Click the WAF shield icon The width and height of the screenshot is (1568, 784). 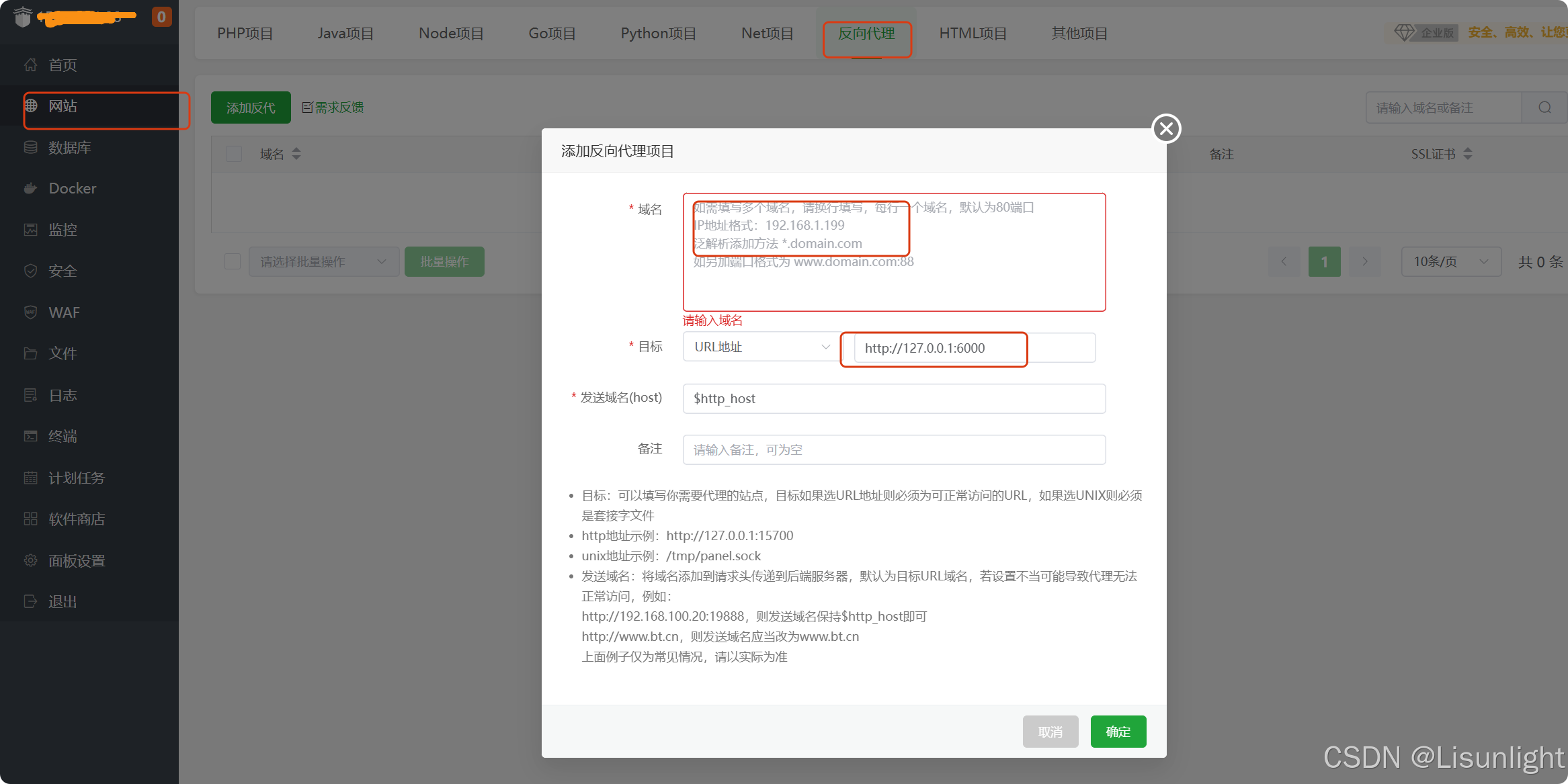[30, 312]
